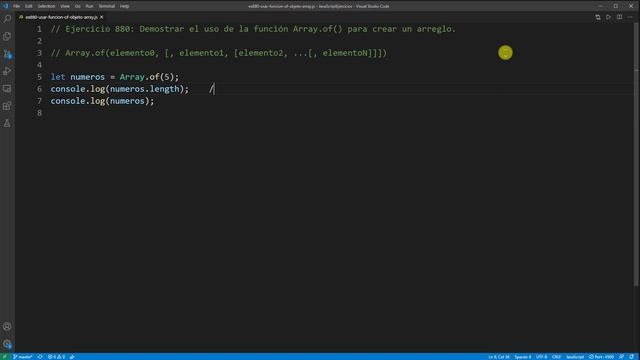
Task: Maximize the VS Code window
Action: click(x=616, y=6)
